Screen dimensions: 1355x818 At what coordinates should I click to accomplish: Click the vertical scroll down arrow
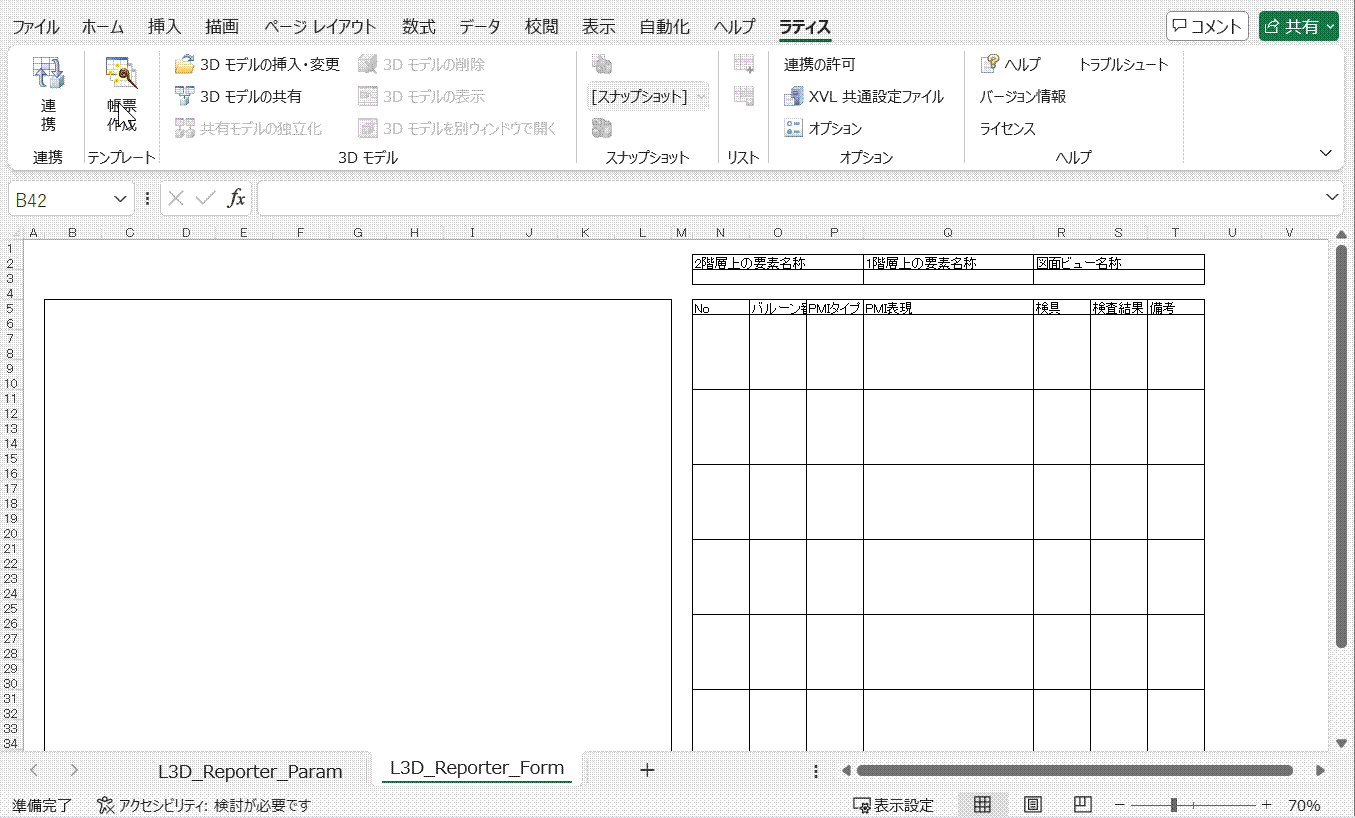click(x=1341, y=743)
